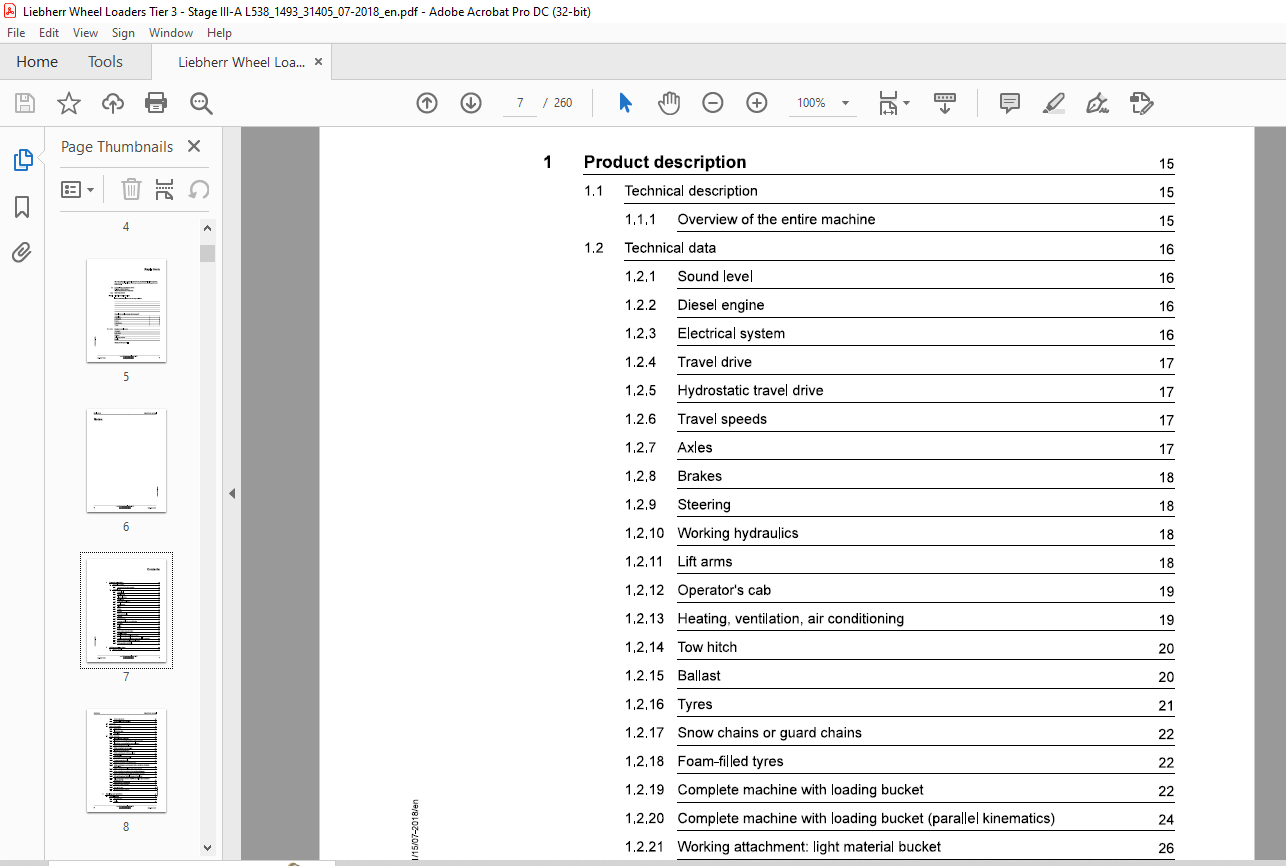1286x866 pixels.
Task: Open the Overview of the entire machine entry
Action: click(776, 219)
